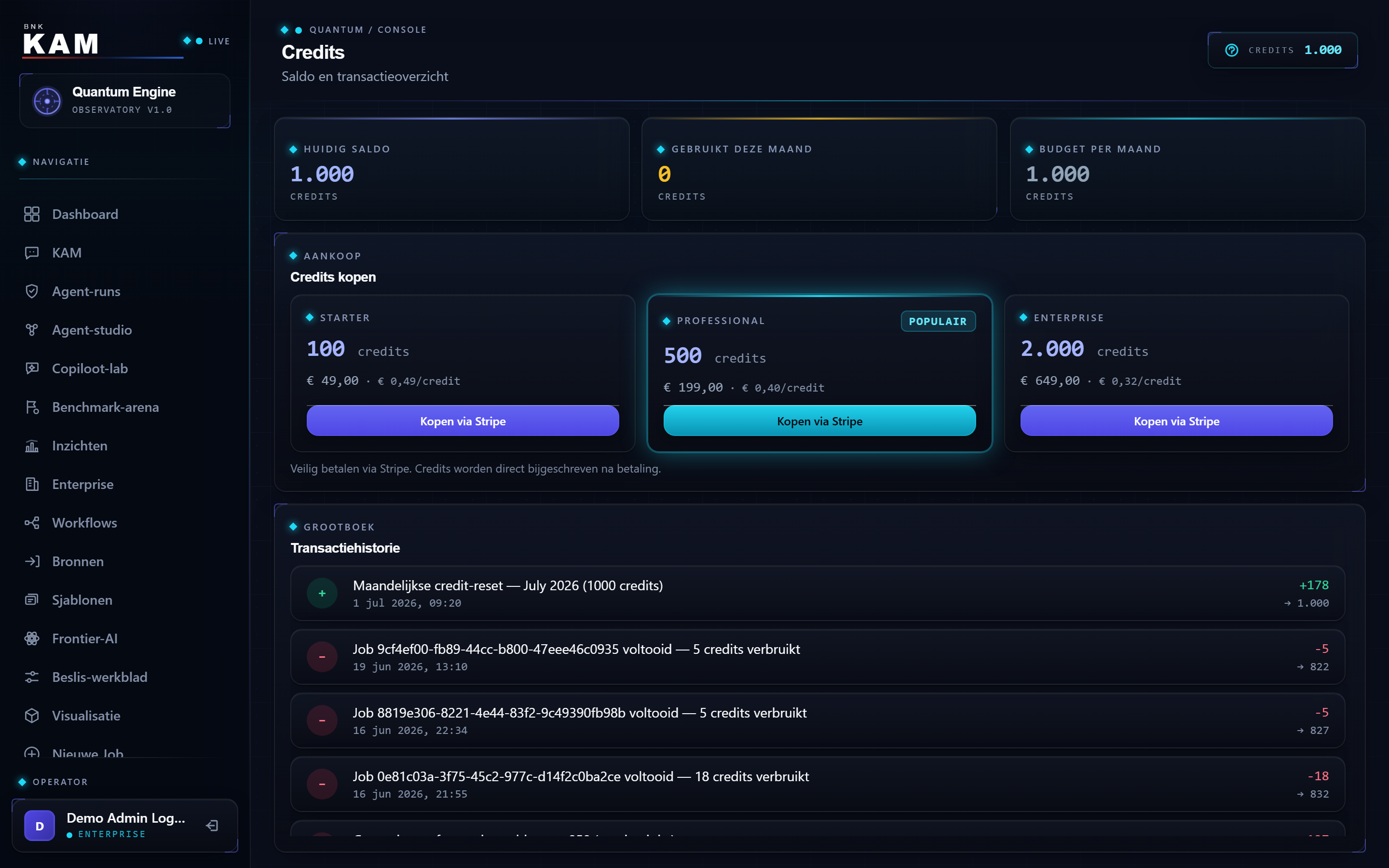The image size is (1389, 868).
Task: Click the Enterprise building icon
Action: pos(31,484)
